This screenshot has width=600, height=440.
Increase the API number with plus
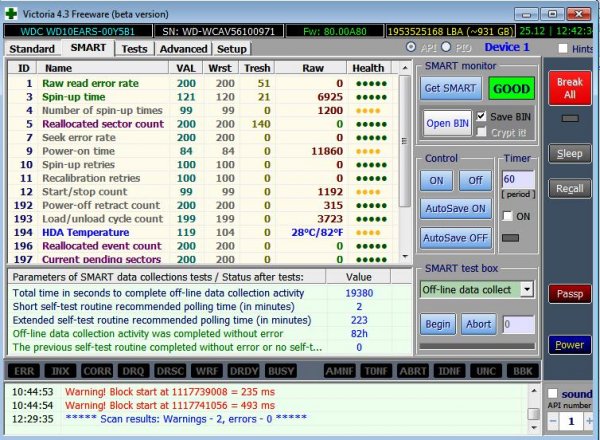[589, 421]
